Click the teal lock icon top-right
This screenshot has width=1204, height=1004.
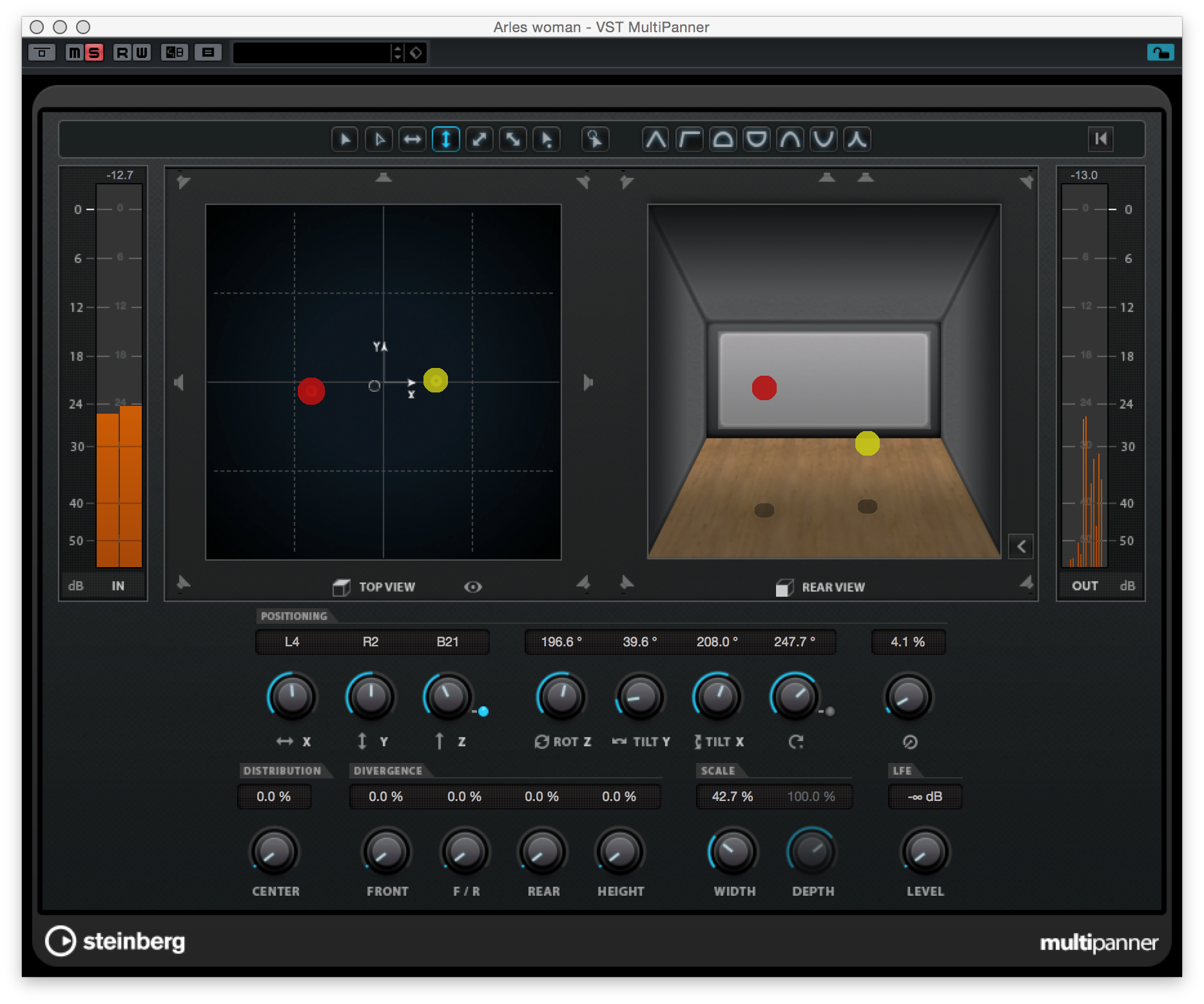(x=1160, y=53)
